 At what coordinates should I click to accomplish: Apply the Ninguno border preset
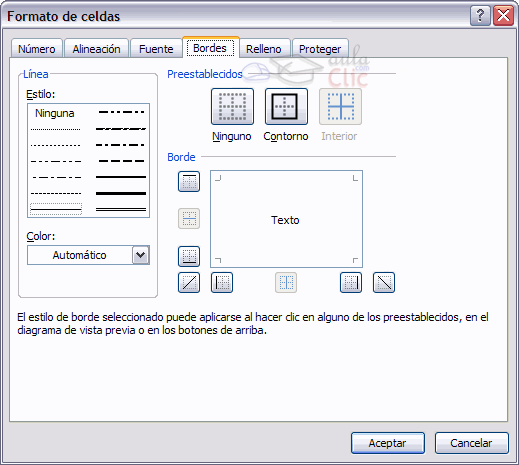[x=232, y=106]
